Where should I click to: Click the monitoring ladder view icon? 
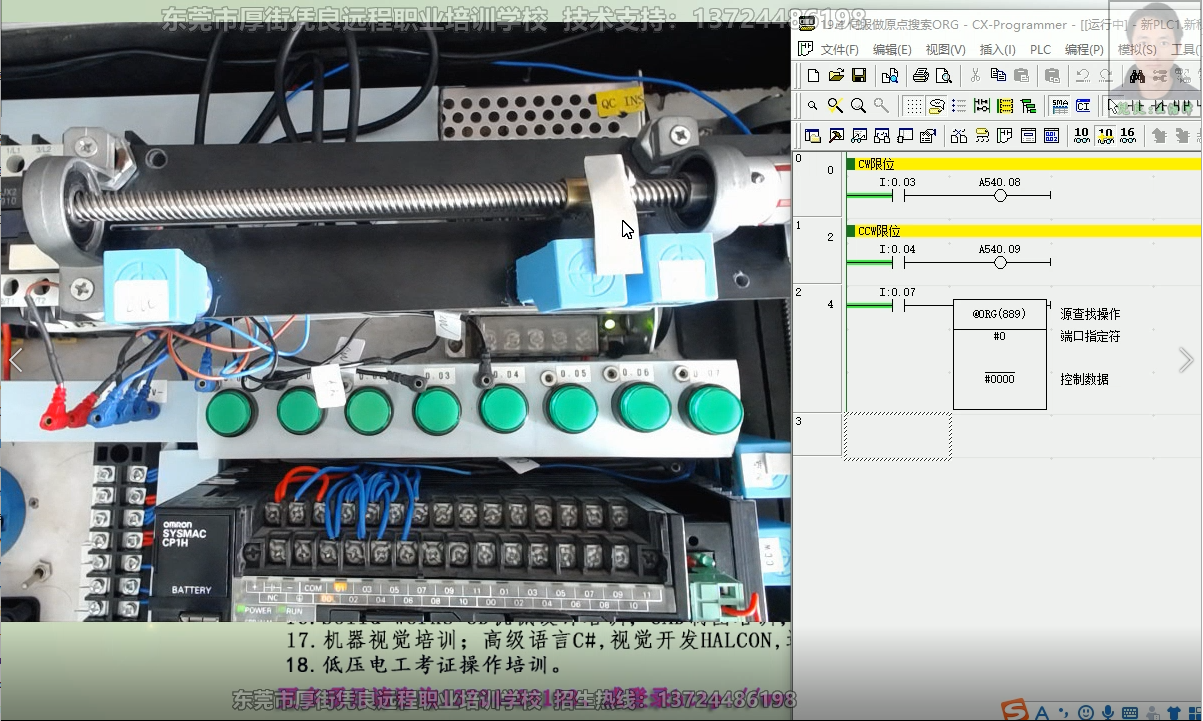982,106
